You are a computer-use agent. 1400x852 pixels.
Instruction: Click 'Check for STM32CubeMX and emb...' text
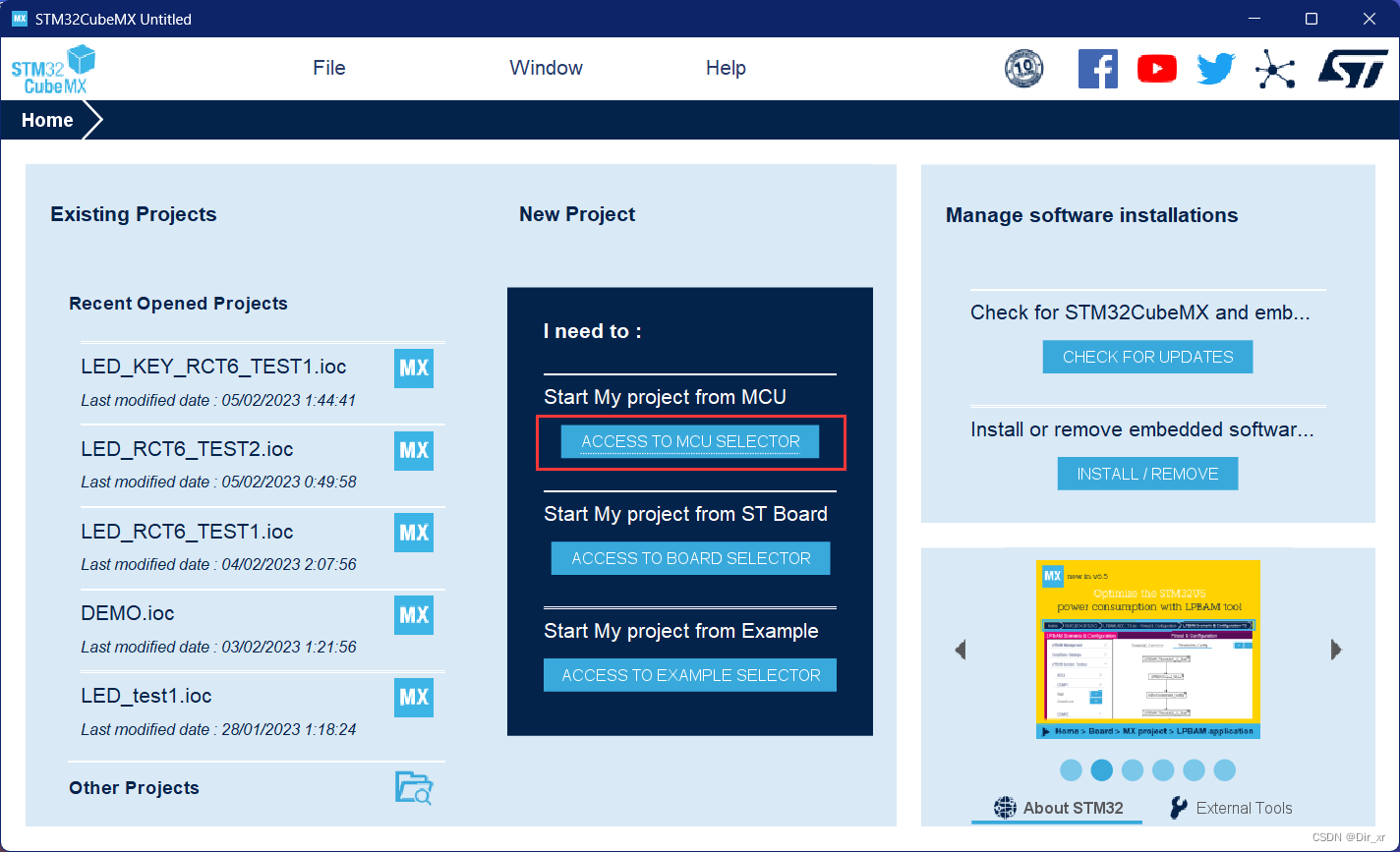(x=1140, y=312)
